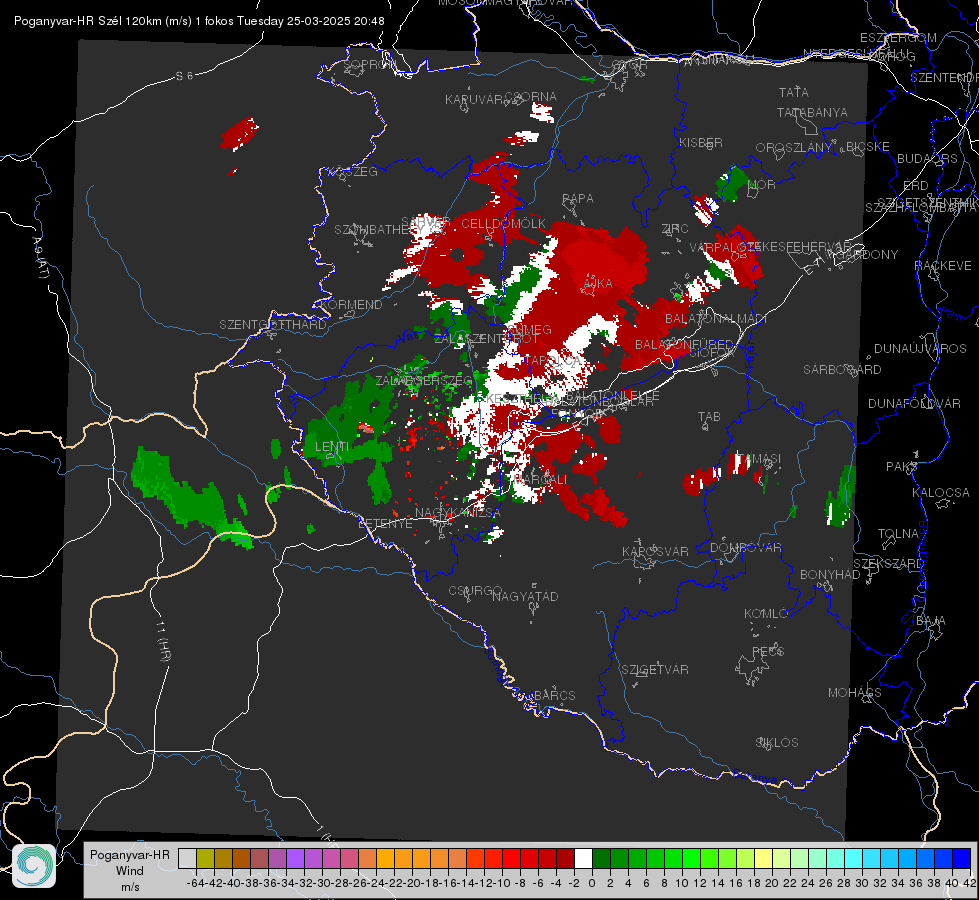Select the PAKS town label
979x900 pixels.
click(x=901, y=467)
